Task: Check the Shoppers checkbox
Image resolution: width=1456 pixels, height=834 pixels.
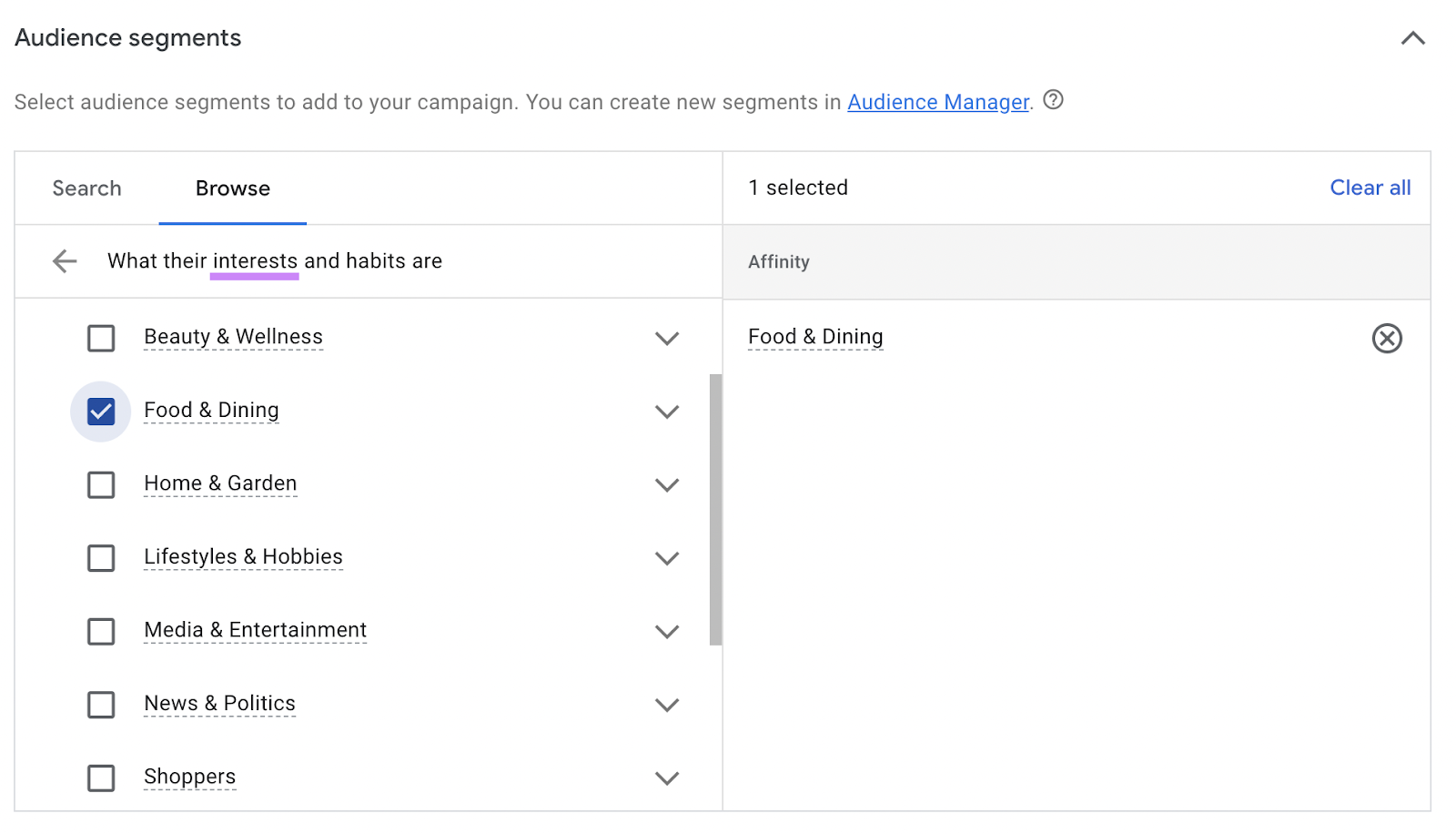Action: click(101, 778)
